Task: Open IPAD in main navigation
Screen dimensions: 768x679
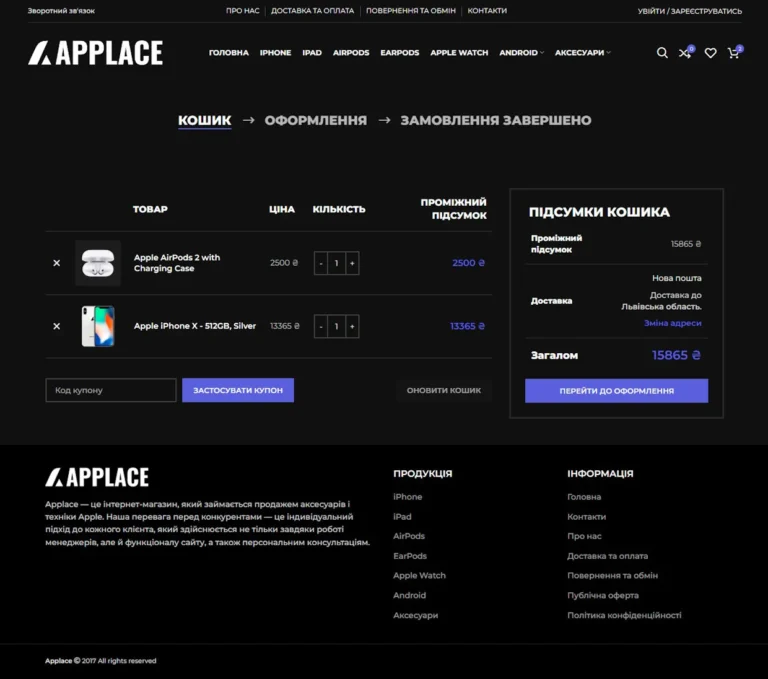Action: tap(312, 52)
